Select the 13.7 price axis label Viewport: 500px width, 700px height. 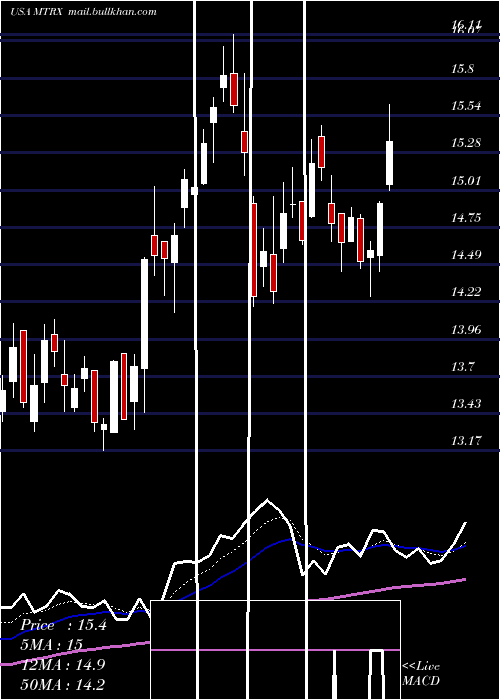tap(462, 367)
